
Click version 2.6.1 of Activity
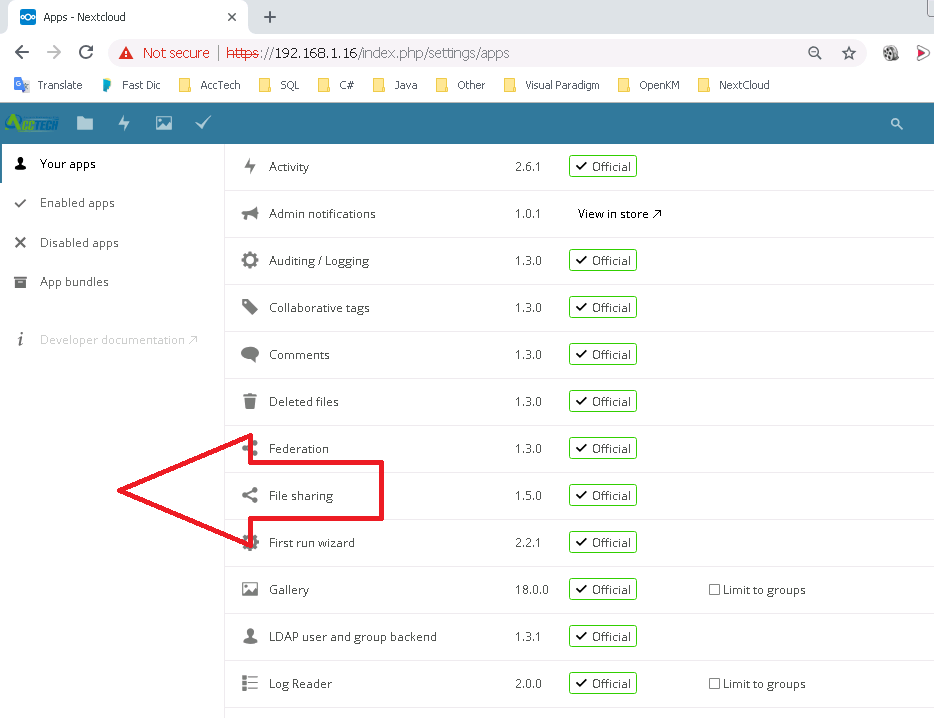(528, 167)
